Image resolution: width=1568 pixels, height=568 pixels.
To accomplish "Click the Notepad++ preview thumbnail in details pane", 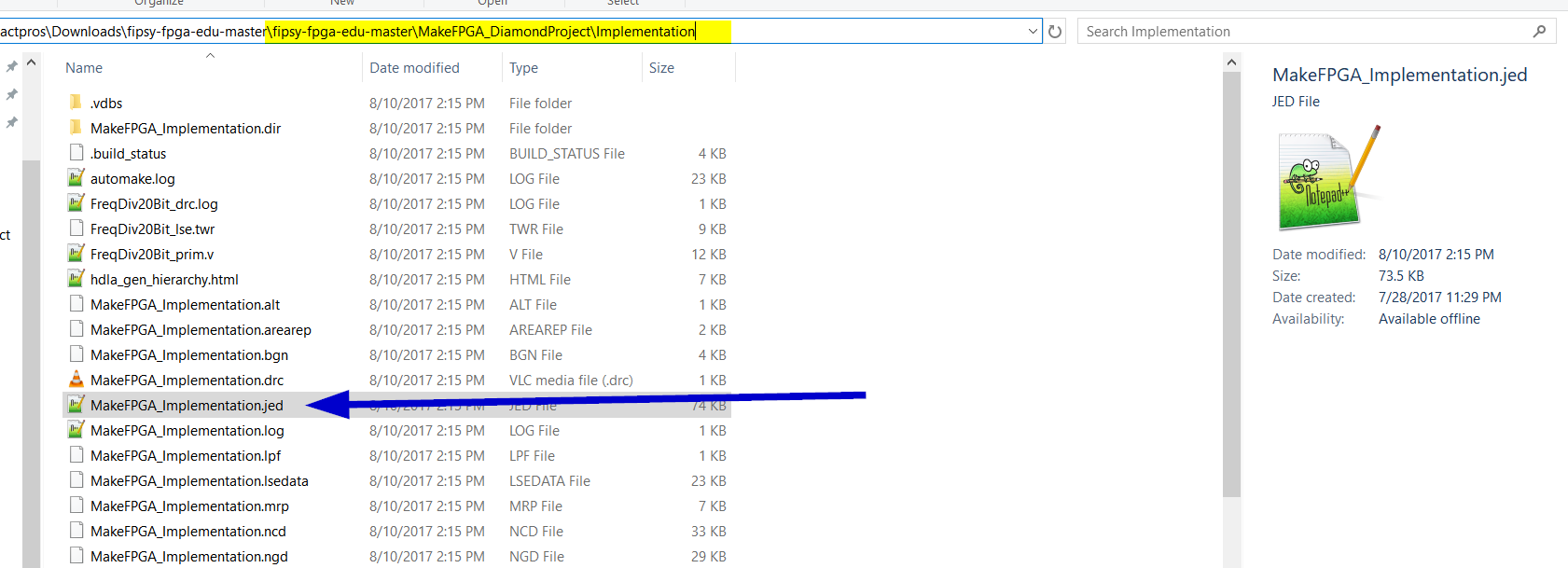I will [x=1326, y=179].
